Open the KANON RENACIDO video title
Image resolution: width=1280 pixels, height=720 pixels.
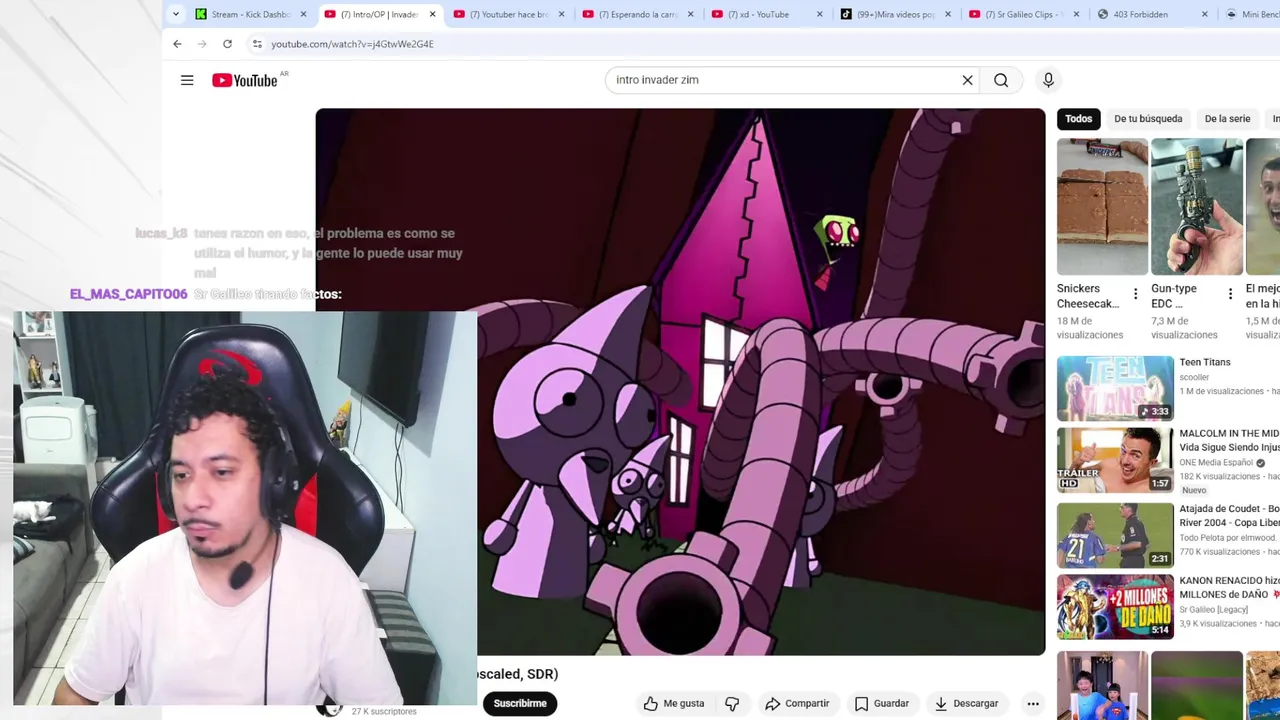[1229, 587]
